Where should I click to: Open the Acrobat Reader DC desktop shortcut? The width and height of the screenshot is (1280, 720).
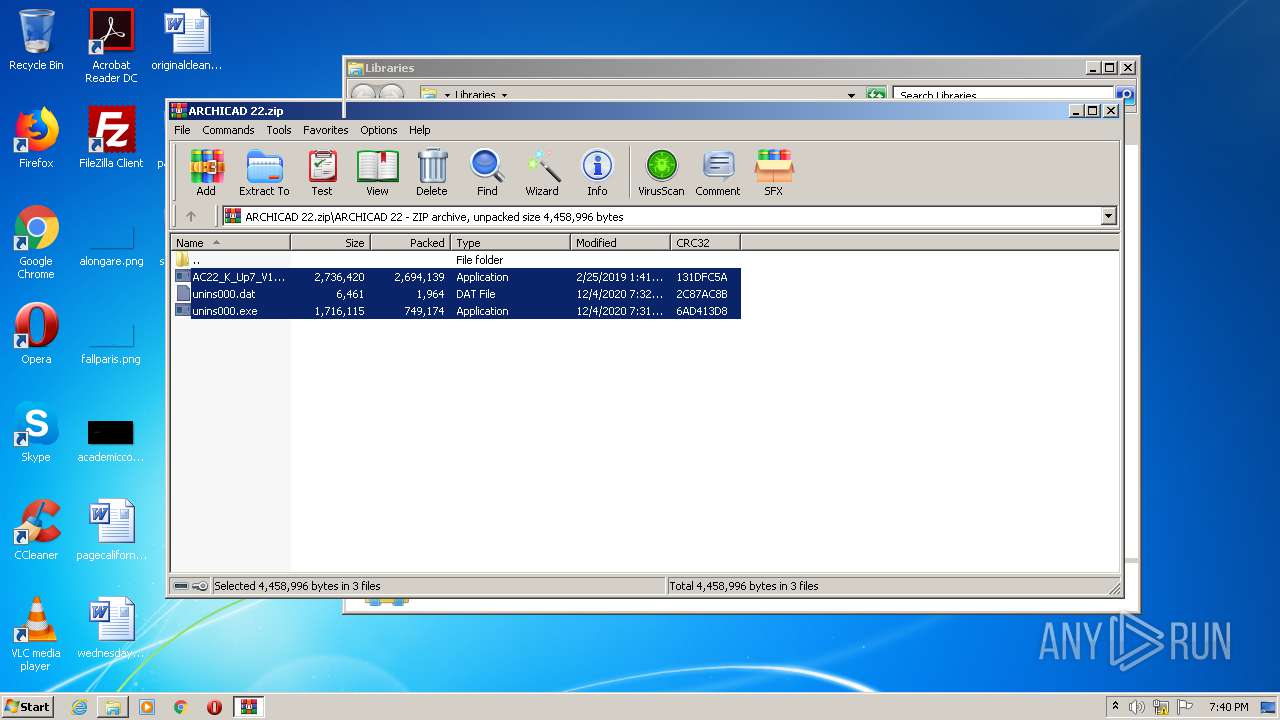pyautogui.click(x=111, y=46)
